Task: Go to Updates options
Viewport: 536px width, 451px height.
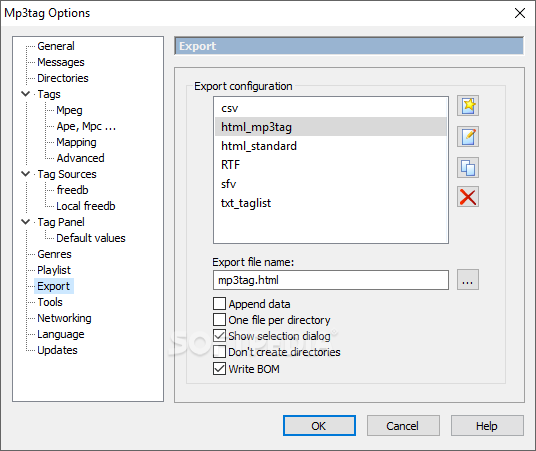Action: [x=57, y=350]
